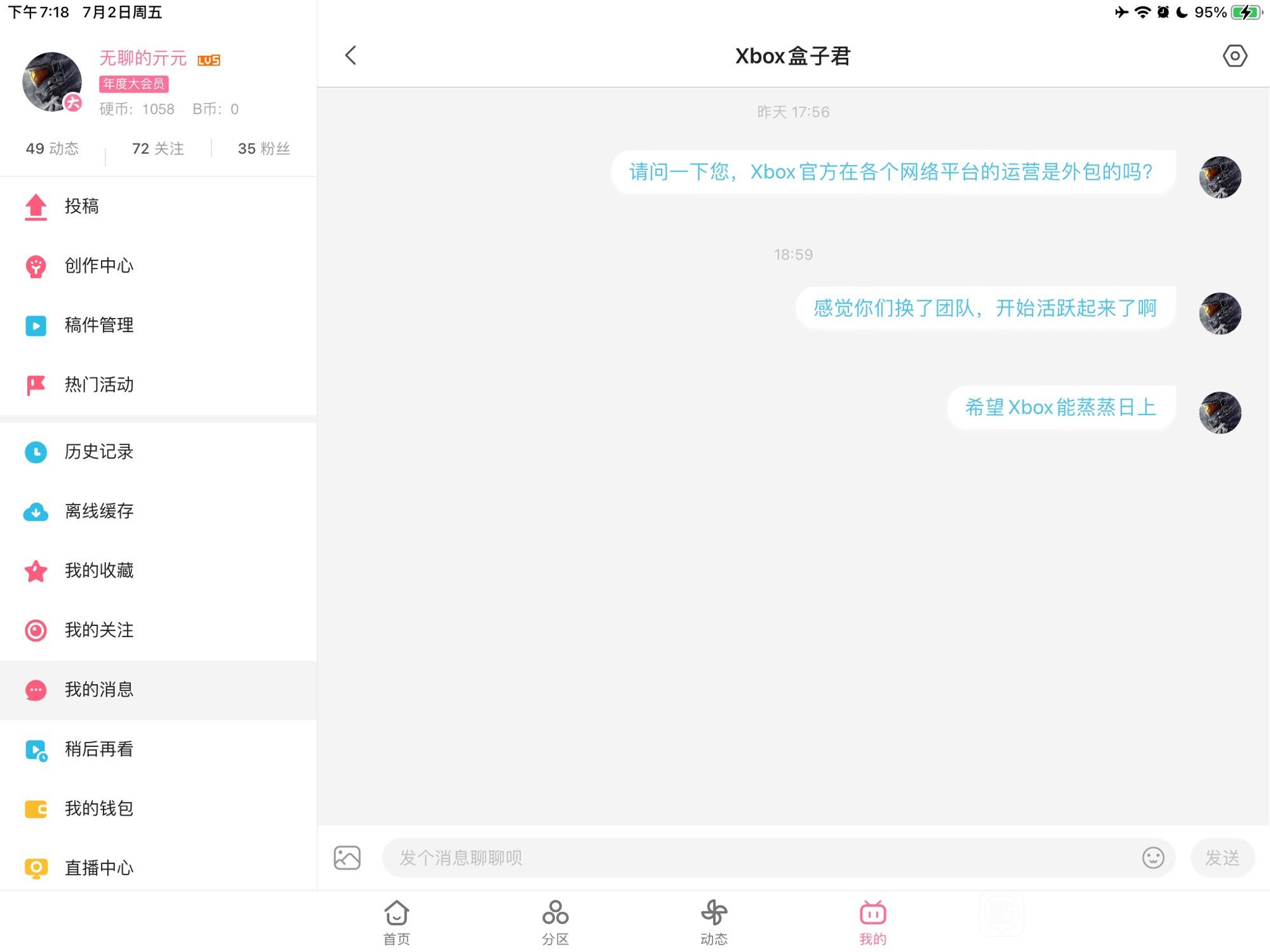Open chat settings hexagon icon
Image resolution: width=1270 pixels, height=952 pixels.
1234,56
